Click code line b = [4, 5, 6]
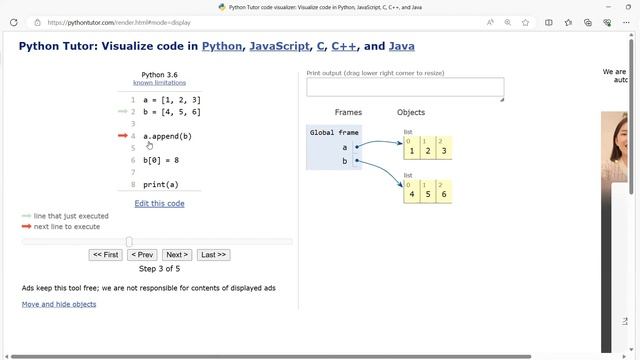The height and width of the screenshot is (360, 640). coord(172,112)
